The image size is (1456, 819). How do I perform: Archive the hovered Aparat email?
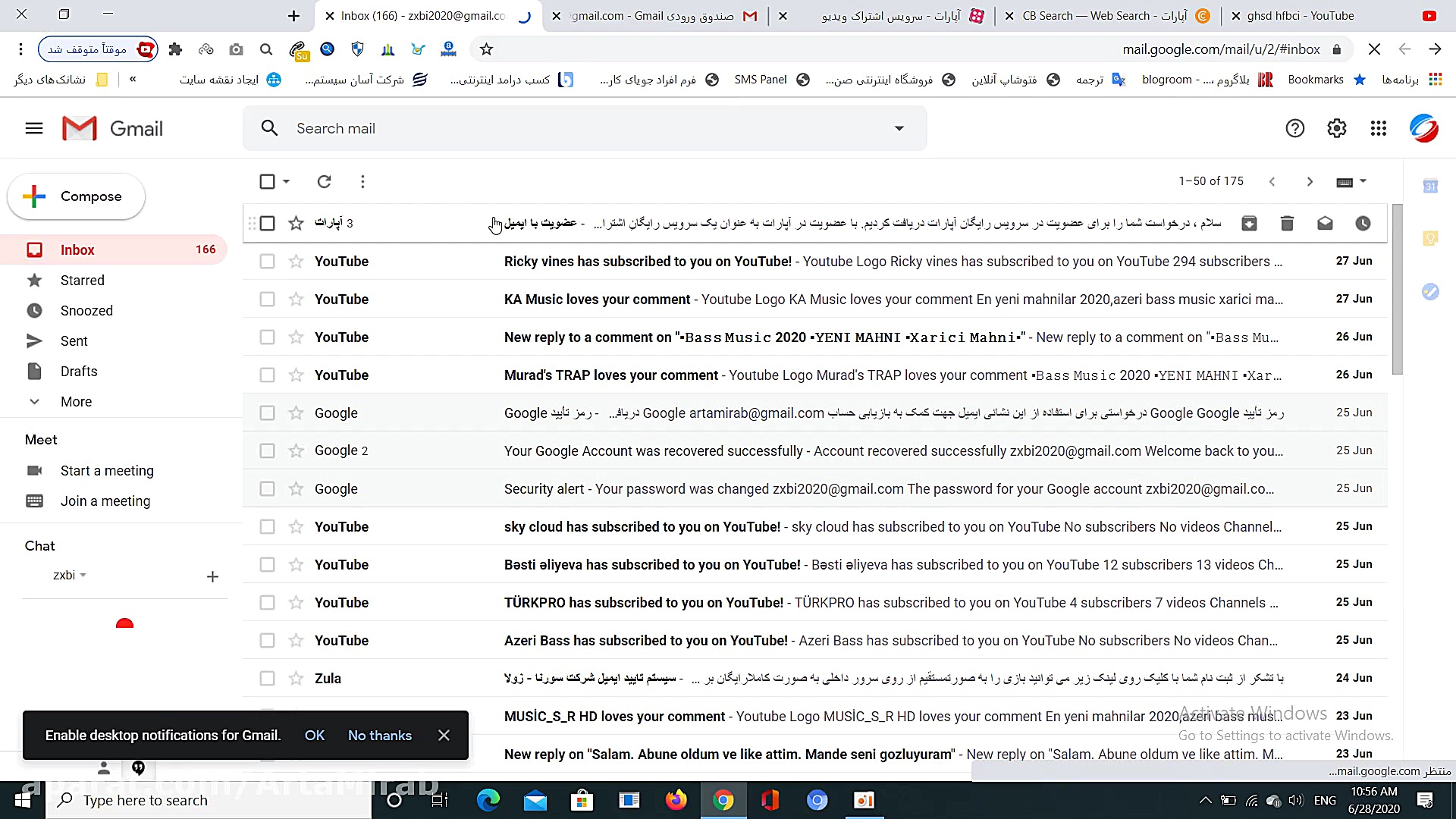click(x=1249, y=223)
